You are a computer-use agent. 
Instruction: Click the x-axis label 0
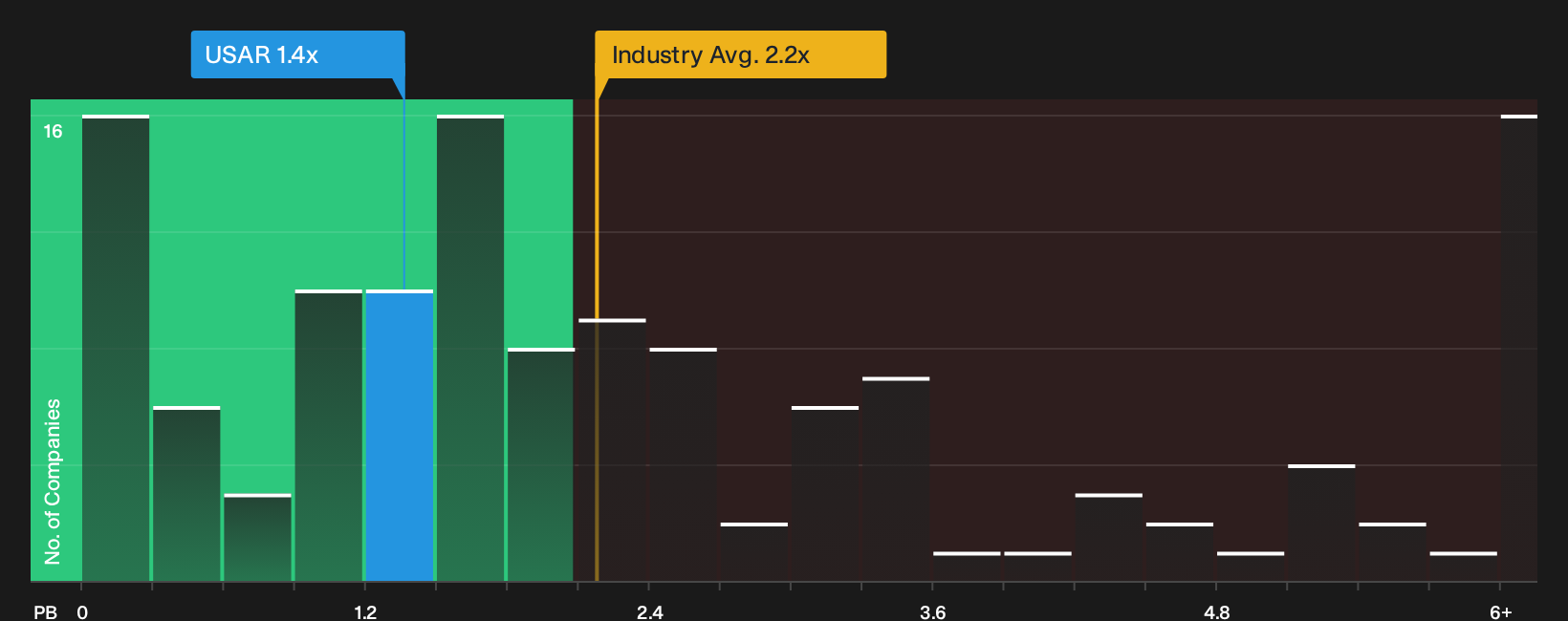[x=82, y=611]
